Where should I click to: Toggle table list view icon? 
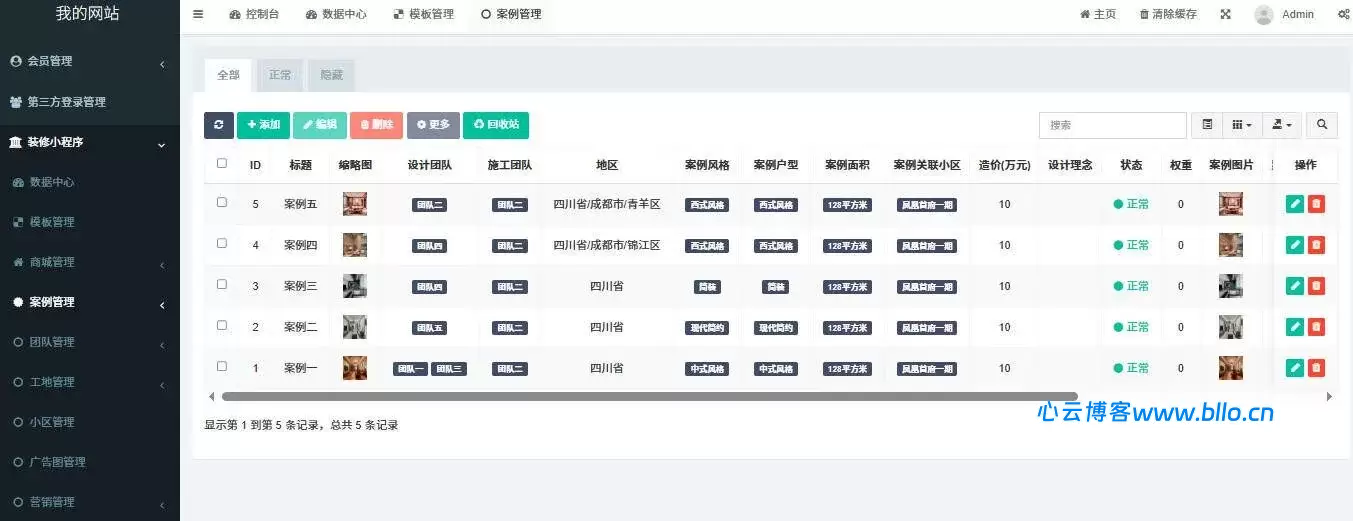point(1207,125)
